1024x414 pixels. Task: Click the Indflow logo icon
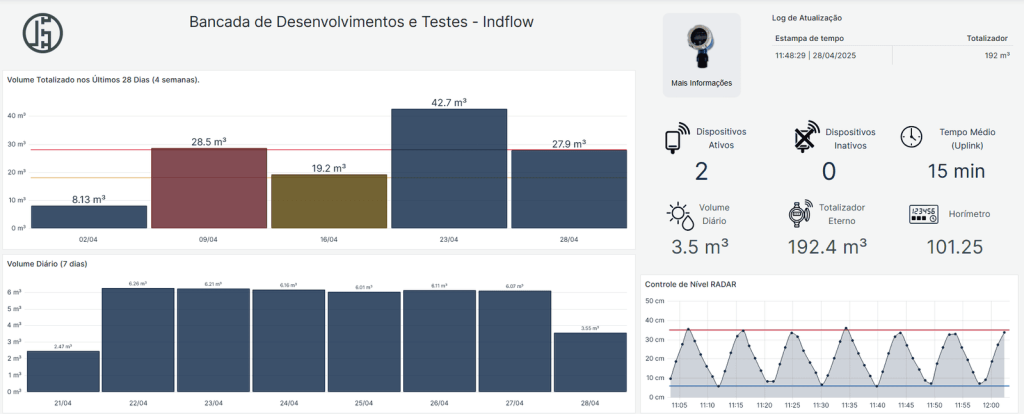click(x=43, y=33)
